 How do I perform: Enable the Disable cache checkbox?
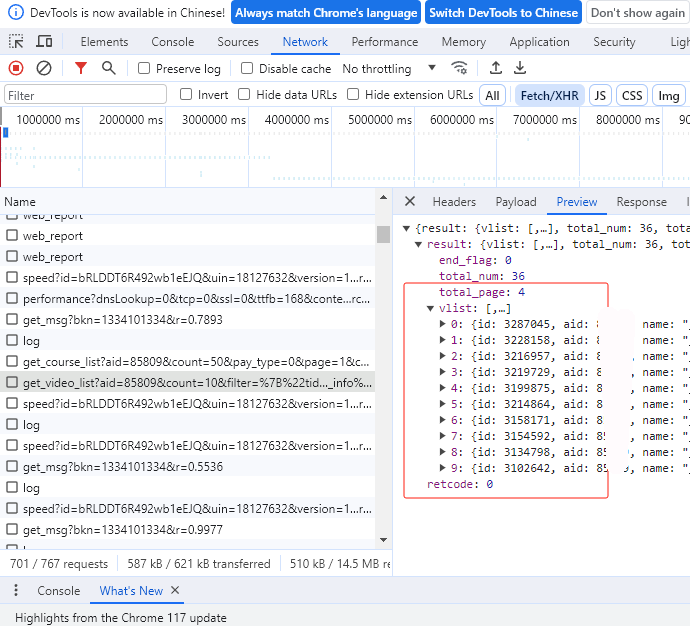(x=247, y=68)
